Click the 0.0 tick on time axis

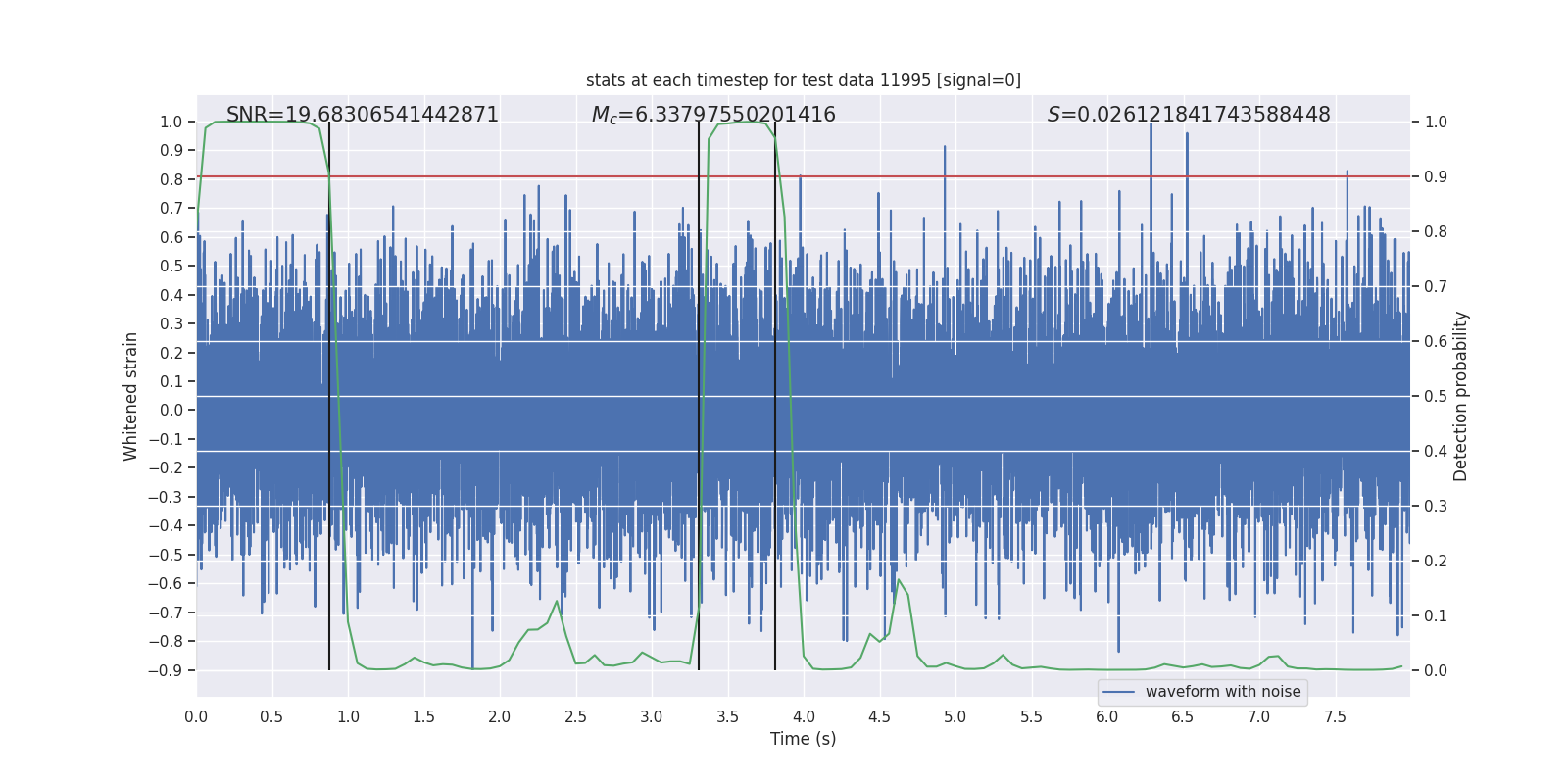point(196,716)
